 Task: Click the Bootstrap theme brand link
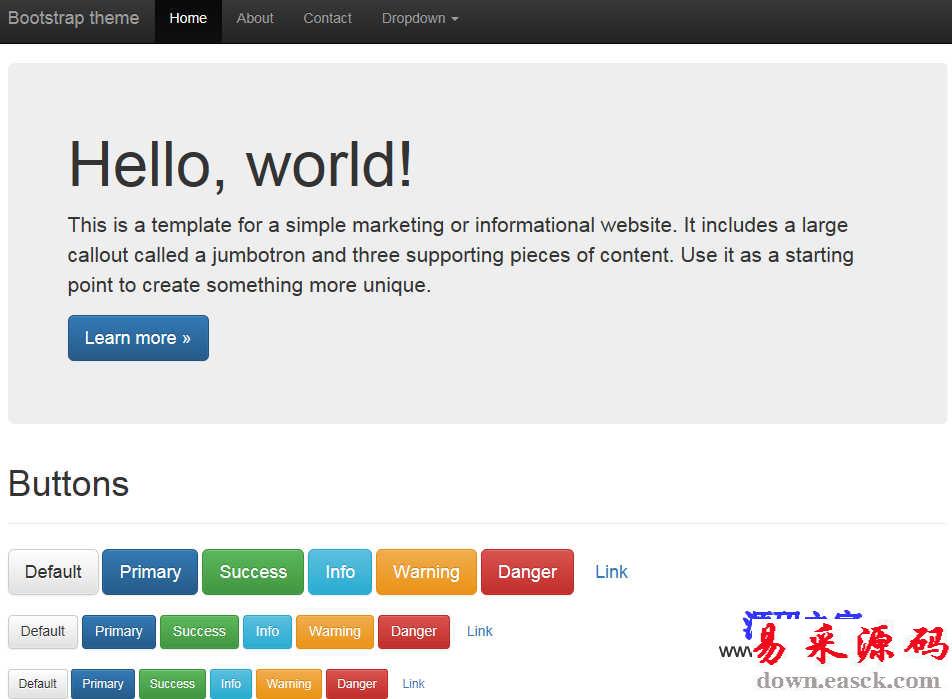(73, 18)
